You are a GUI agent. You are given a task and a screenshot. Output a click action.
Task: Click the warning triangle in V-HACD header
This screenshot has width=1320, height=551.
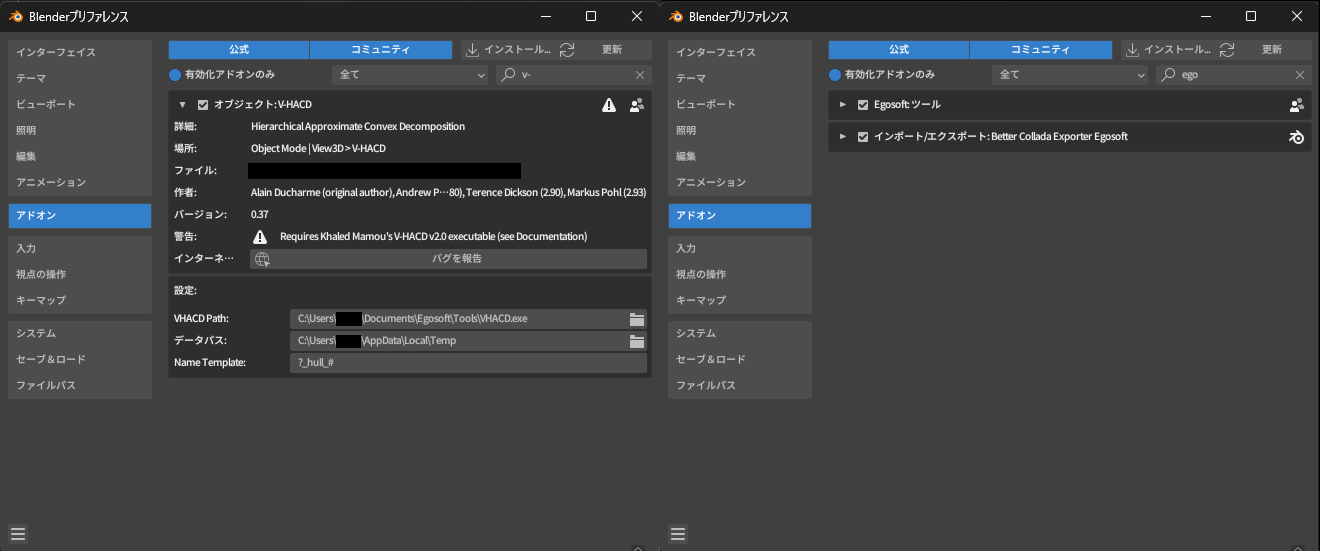click(608, 105)
